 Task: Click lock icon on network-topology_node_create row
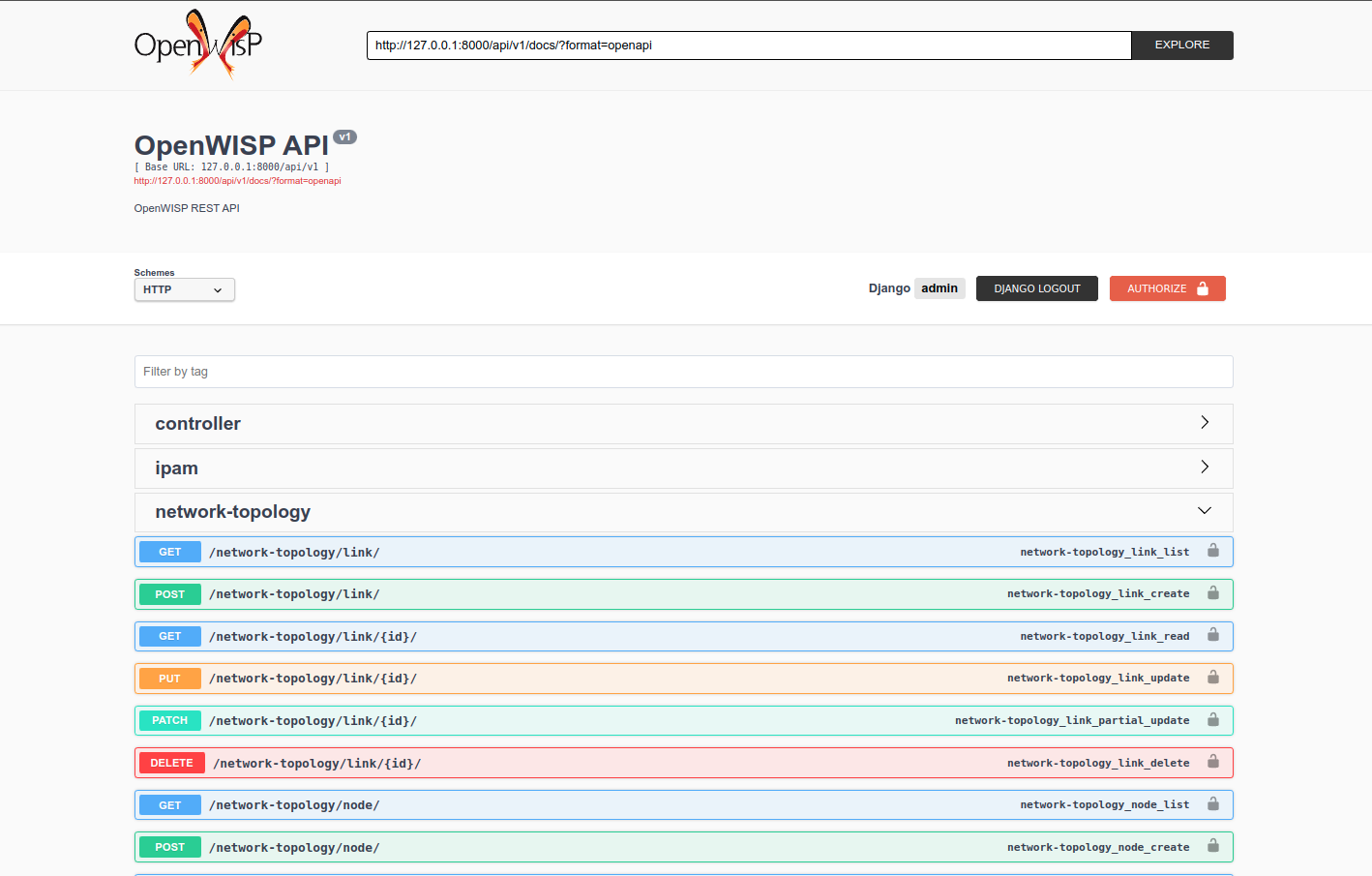1212,846
